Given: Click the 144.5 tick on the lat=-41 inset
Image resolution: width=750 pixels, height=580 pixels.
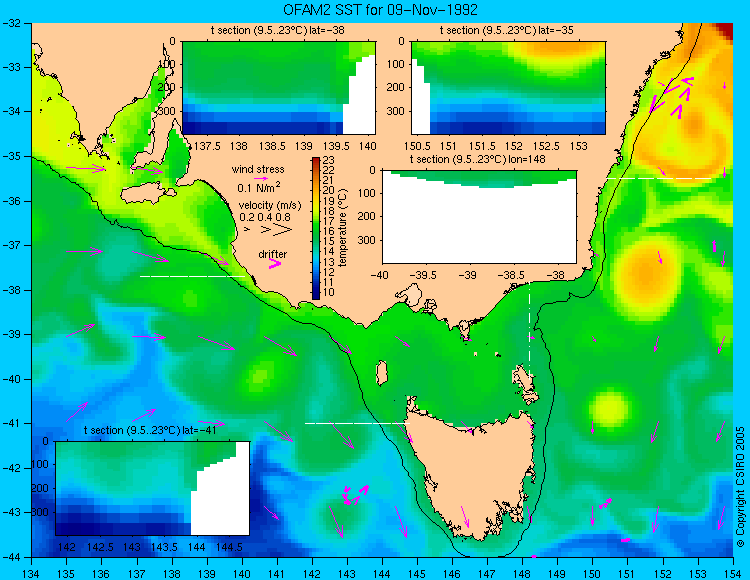Looking at the screenshot, I should pos(230,547).
